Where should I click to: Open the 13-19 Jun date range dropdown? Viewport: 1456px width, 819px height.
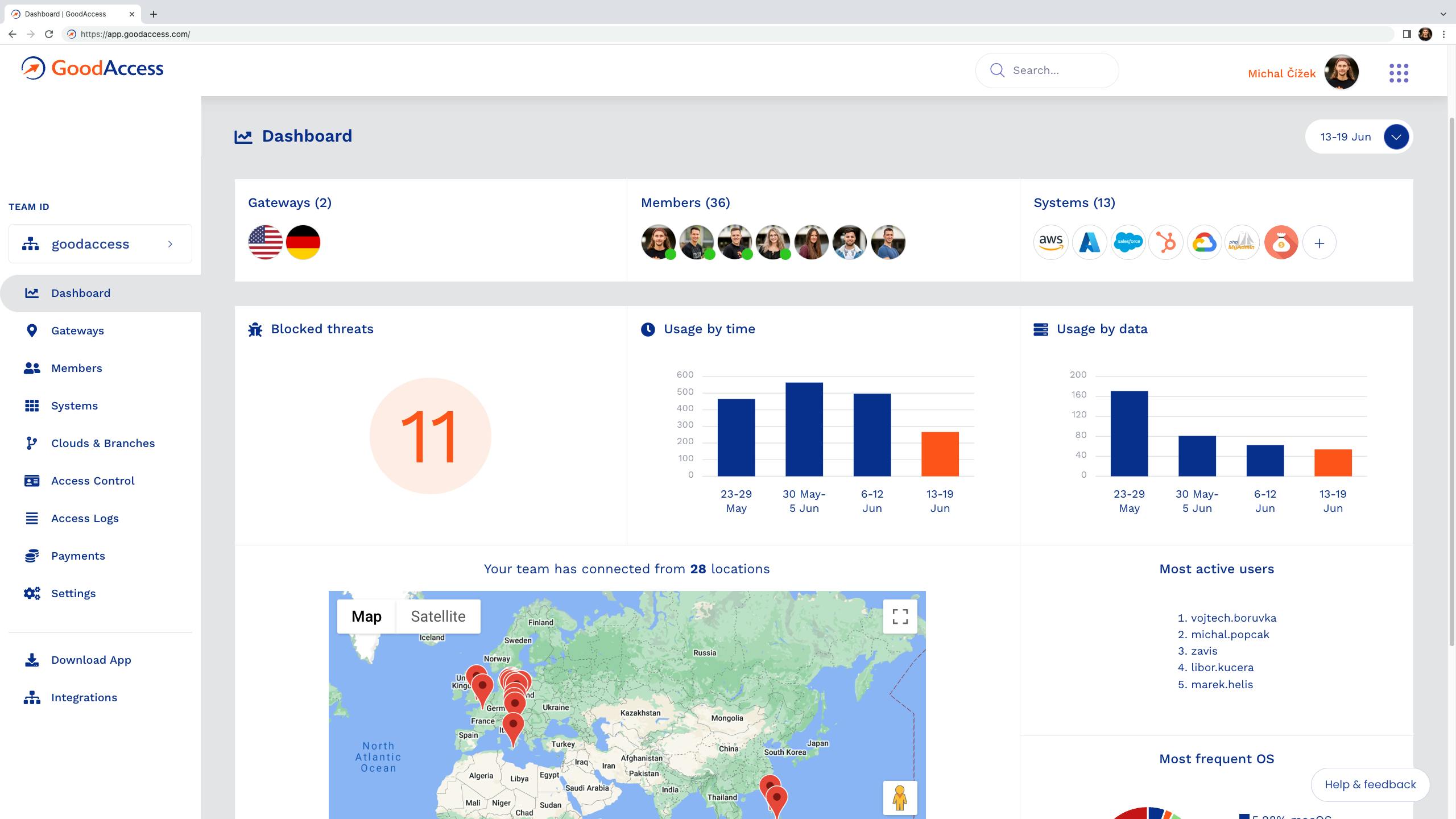[x=1396, y=137]
